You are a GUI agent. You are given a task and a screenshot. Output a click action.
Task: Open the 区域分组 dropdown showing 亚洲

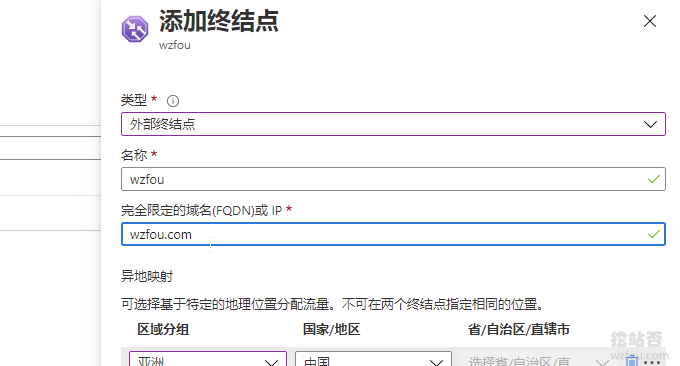(x=208, y=359)
